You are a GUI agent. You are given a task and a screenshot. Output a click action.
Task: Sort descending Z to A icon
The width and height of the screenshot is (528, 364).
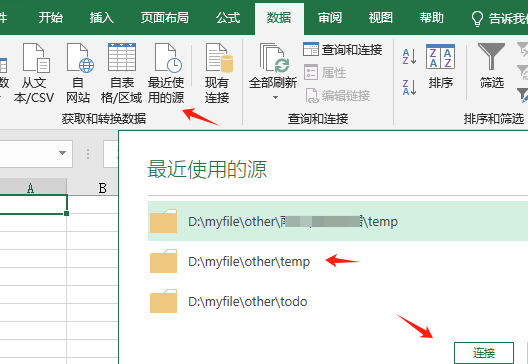pyautogui.click(x=409, y=87)
